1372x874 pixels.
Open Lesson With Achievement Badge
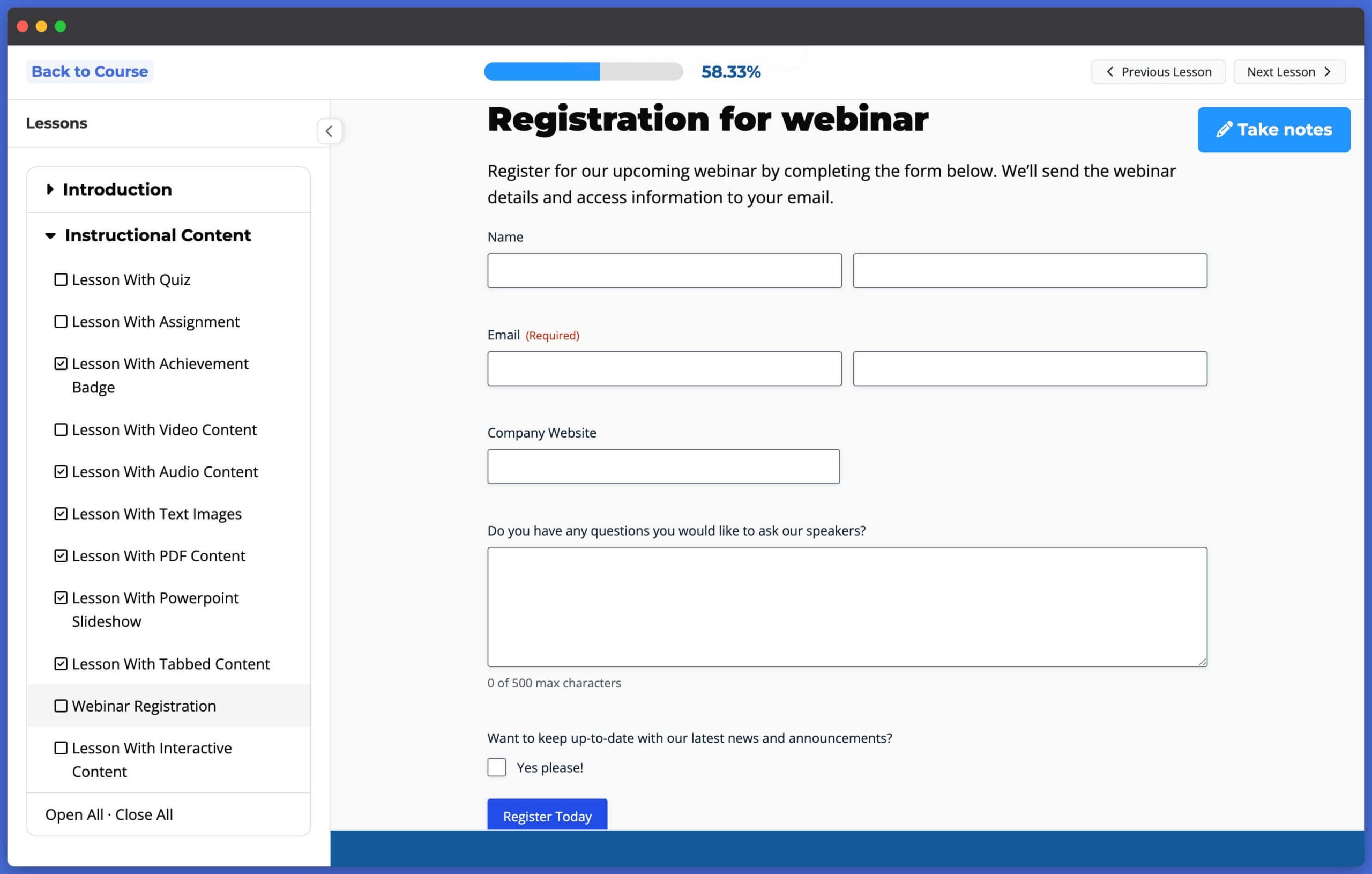(x=160, y=375)
